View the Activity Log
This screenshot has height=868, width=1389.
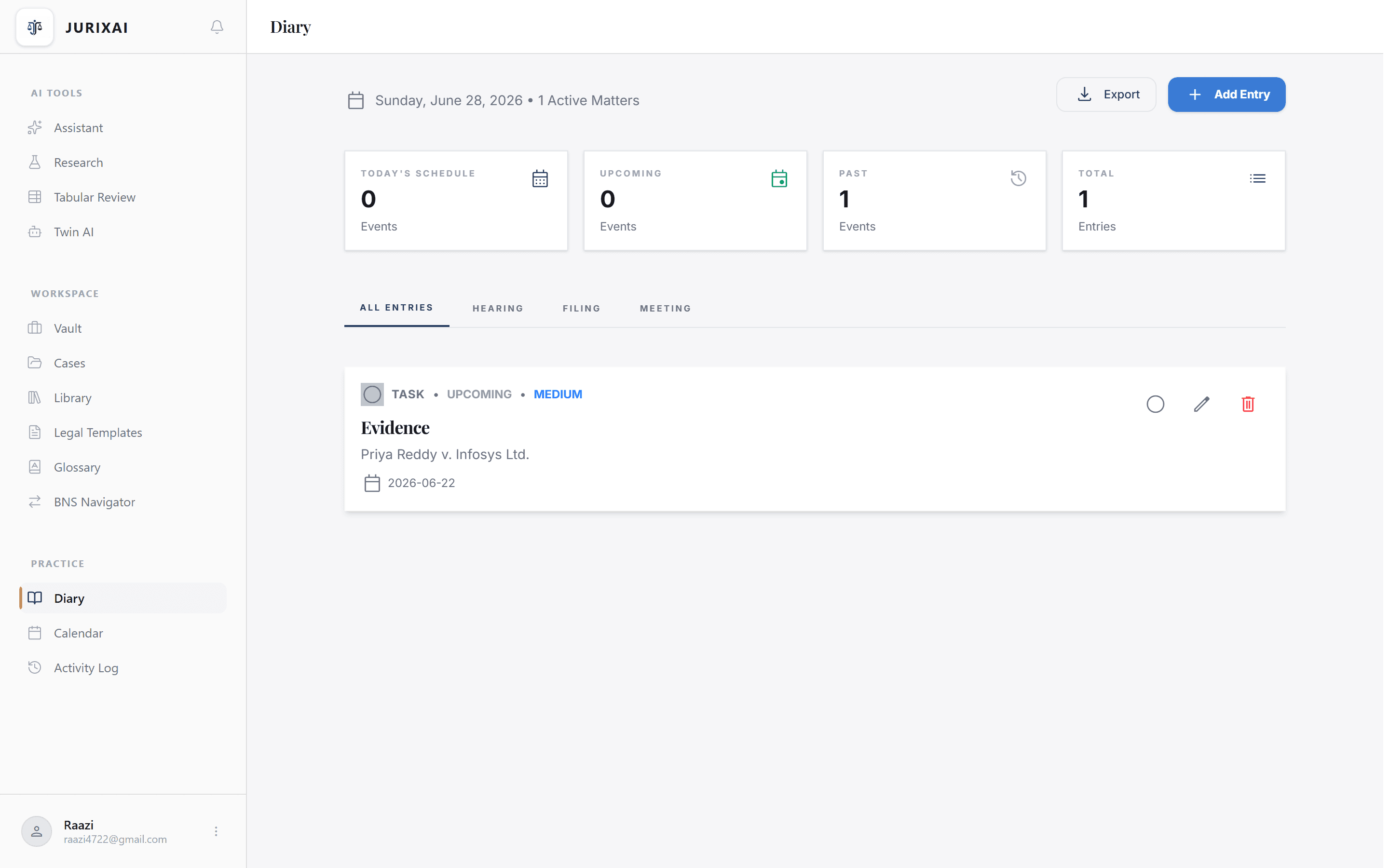pos(123,668)
